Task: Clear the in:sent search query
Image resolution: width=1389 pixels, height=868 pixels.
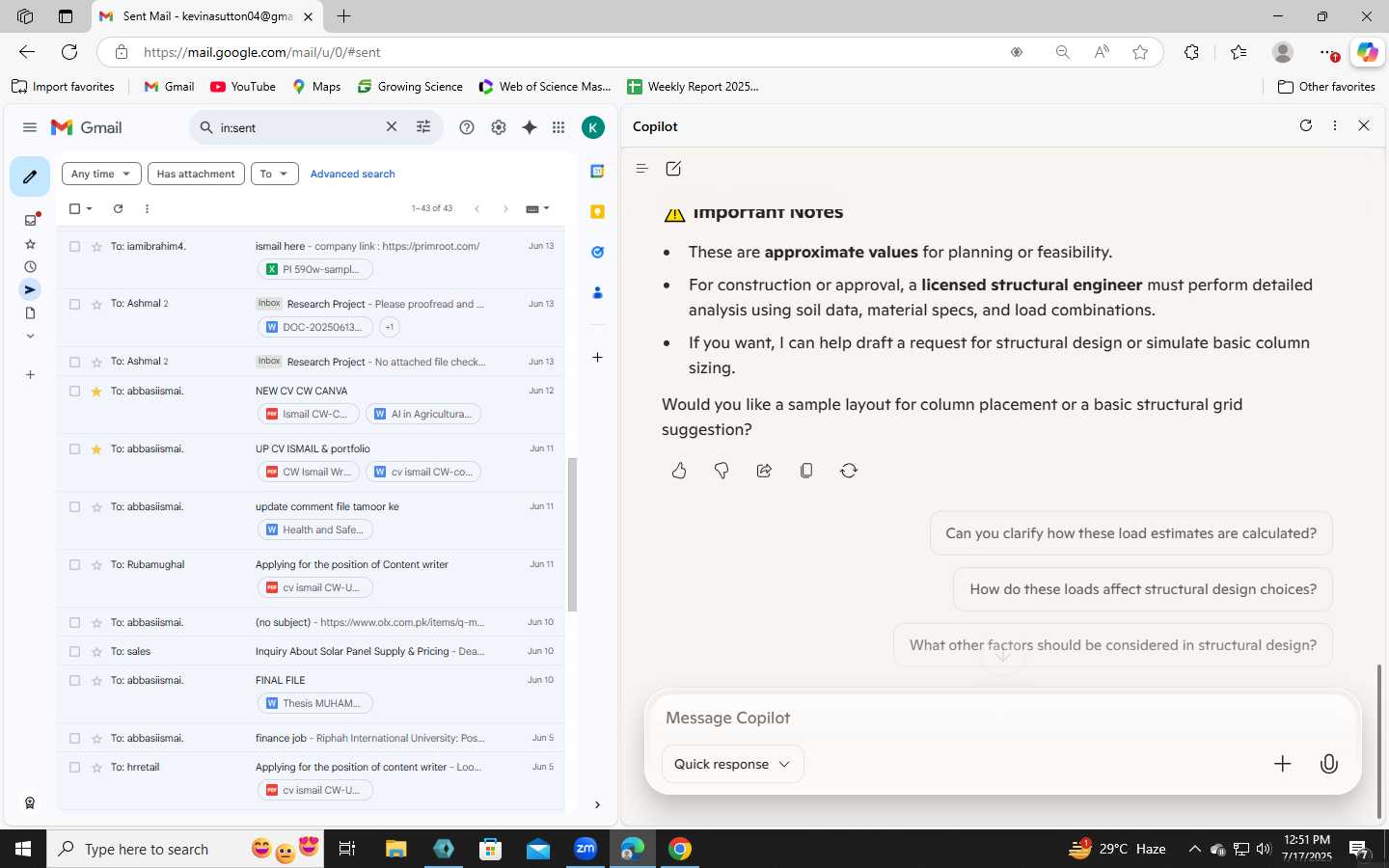Action: point(392,127)
